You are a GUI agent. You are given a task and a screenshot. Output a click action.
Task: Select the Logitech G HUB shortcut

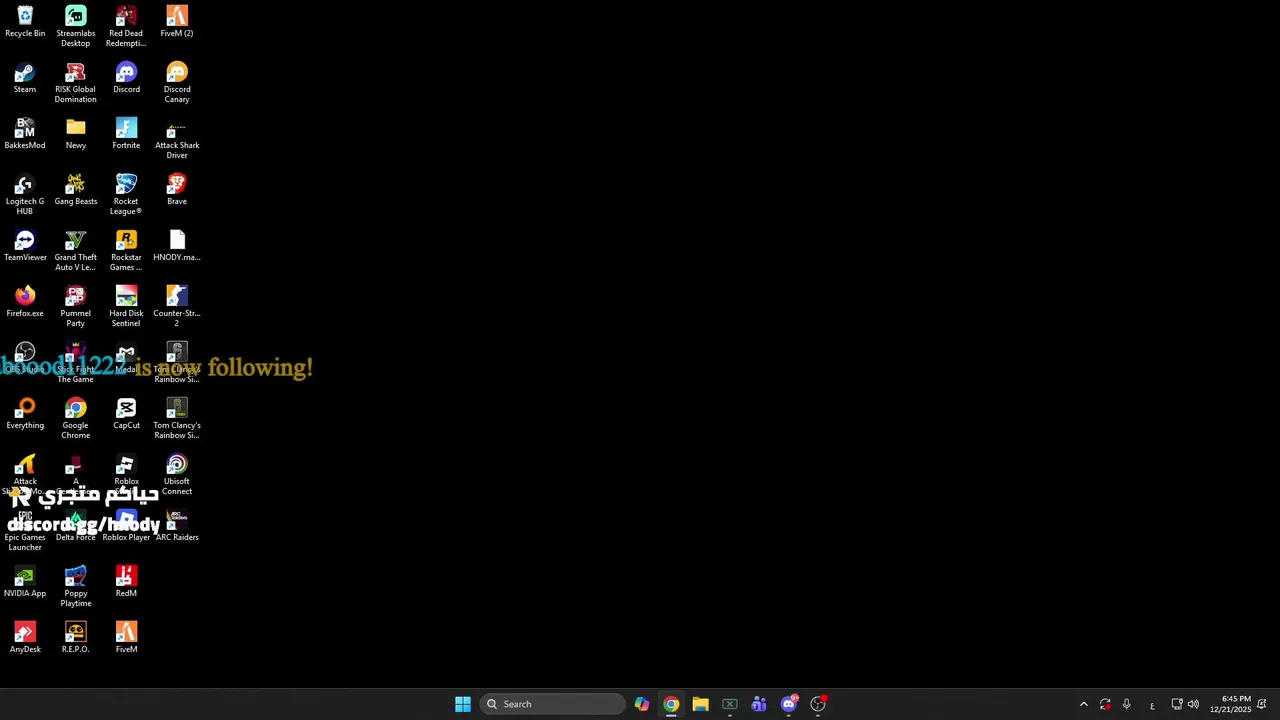coord(25,195)
